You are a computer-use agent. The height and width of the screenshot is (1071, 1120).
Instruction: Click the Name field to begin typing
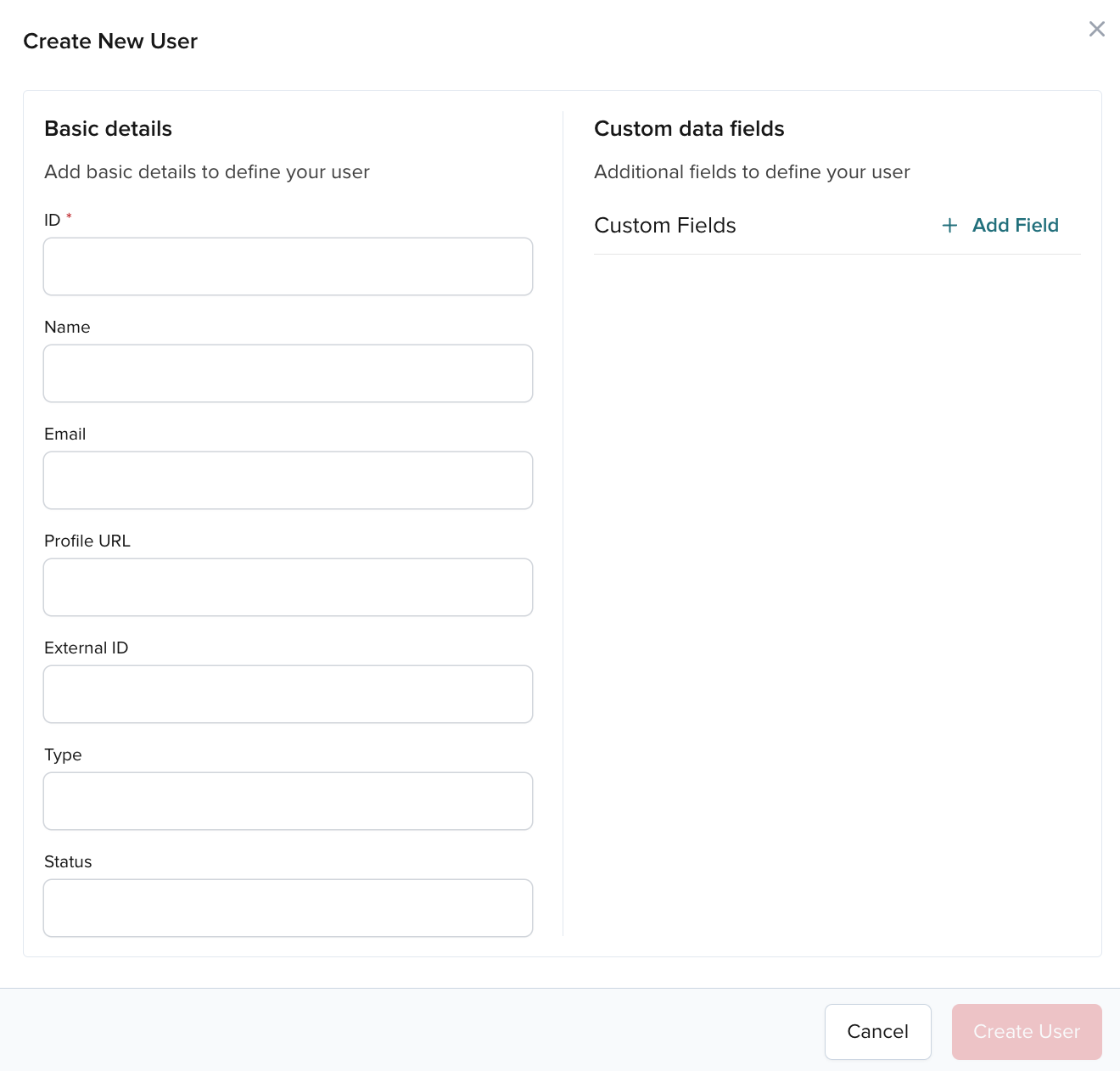coord(288,373)
